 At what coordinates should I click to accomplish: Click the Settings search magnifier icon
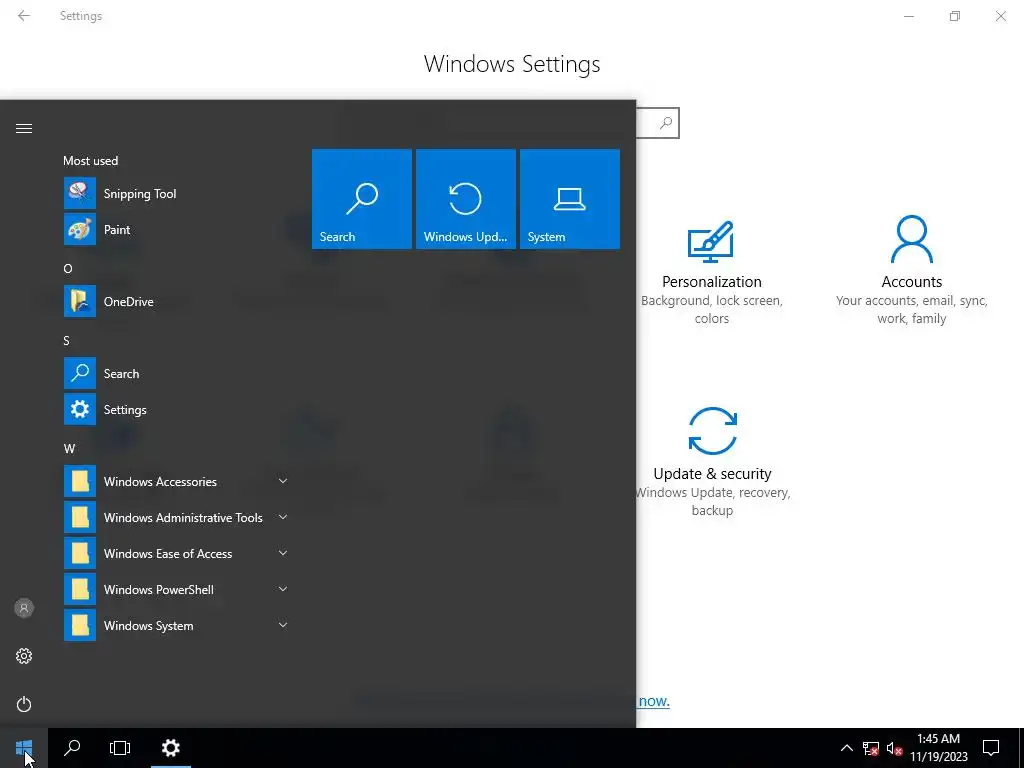click(666, 123)
